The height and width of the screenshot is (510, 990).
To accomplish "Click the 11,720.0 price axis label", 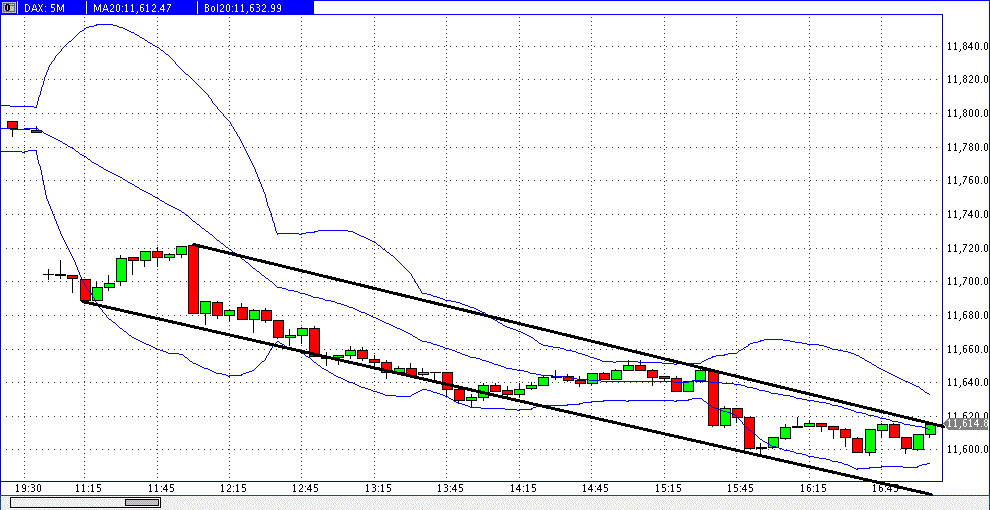I will click(967, 248).
